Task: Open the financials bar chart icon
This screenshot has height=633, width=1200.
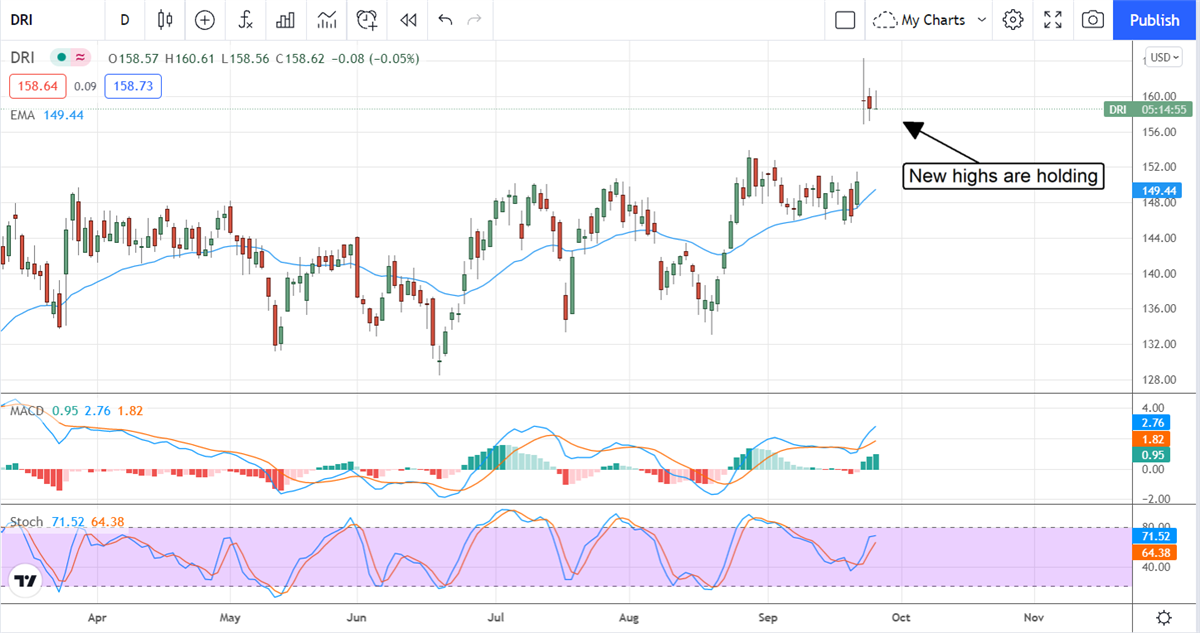Action: tap(285, 20)
